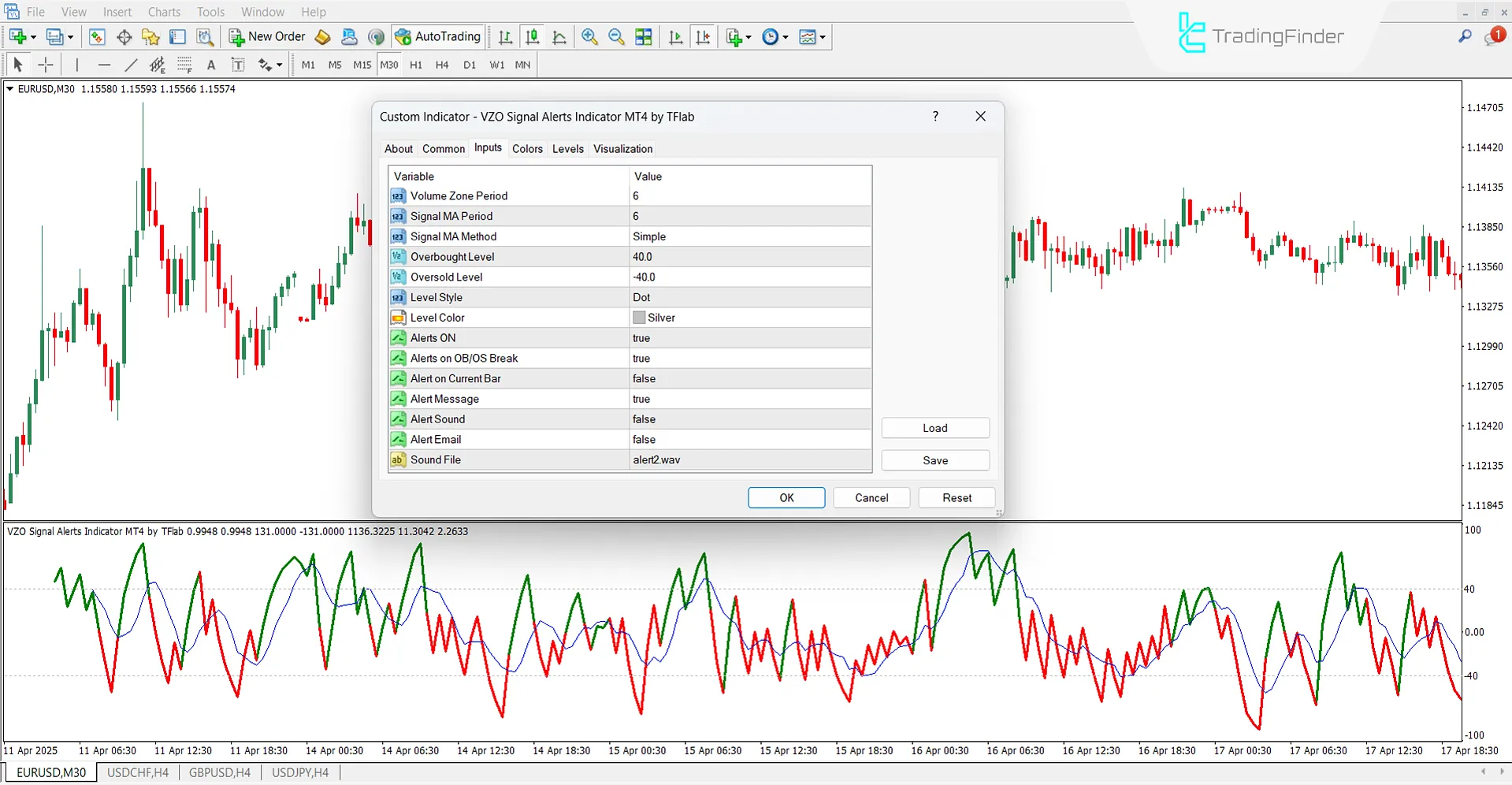Toggle AutoTrading on or off
Screen dimensions: 1512x785
438,36
